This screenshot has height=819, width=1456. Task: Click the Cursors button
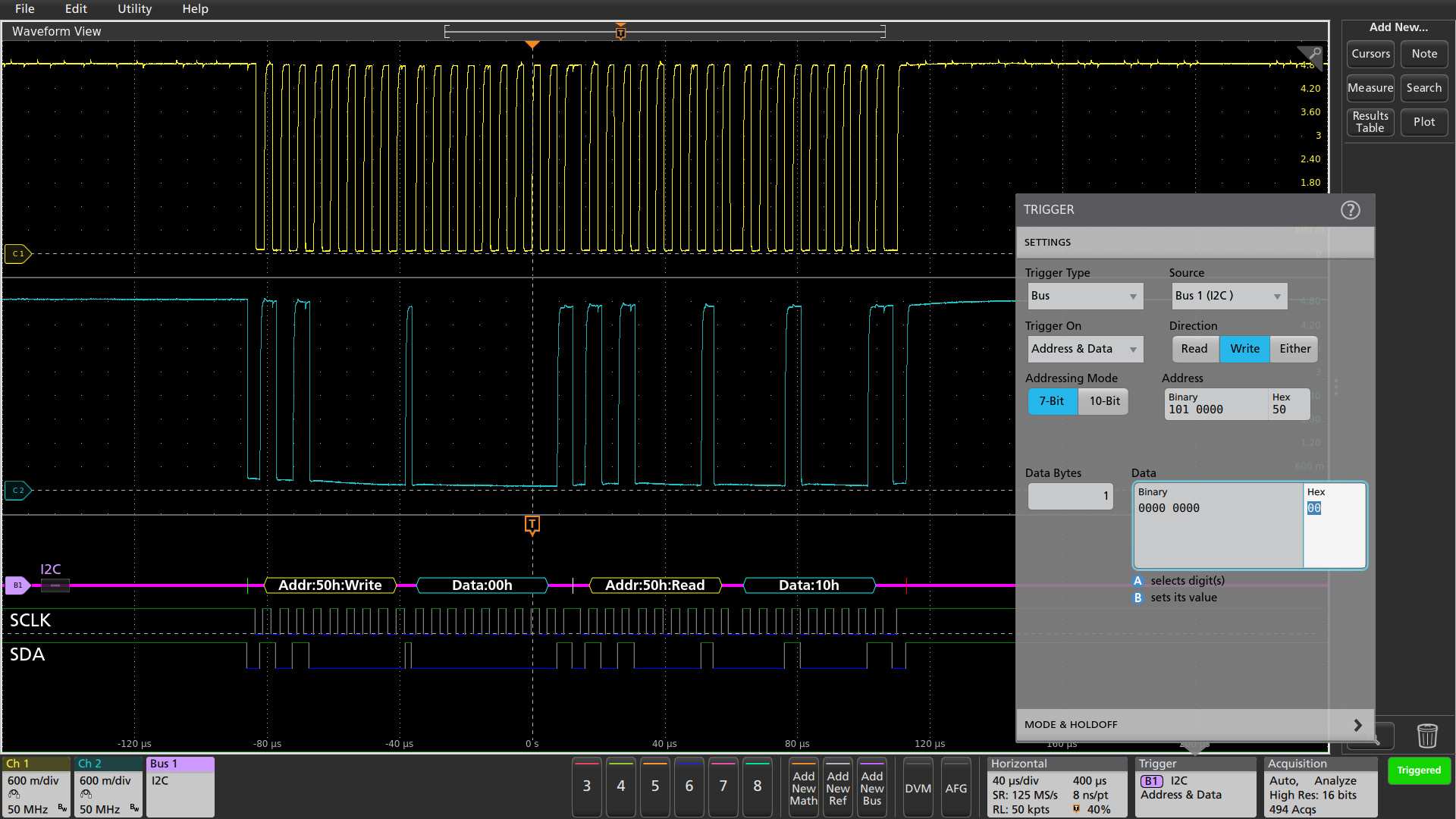point(1370,54)
